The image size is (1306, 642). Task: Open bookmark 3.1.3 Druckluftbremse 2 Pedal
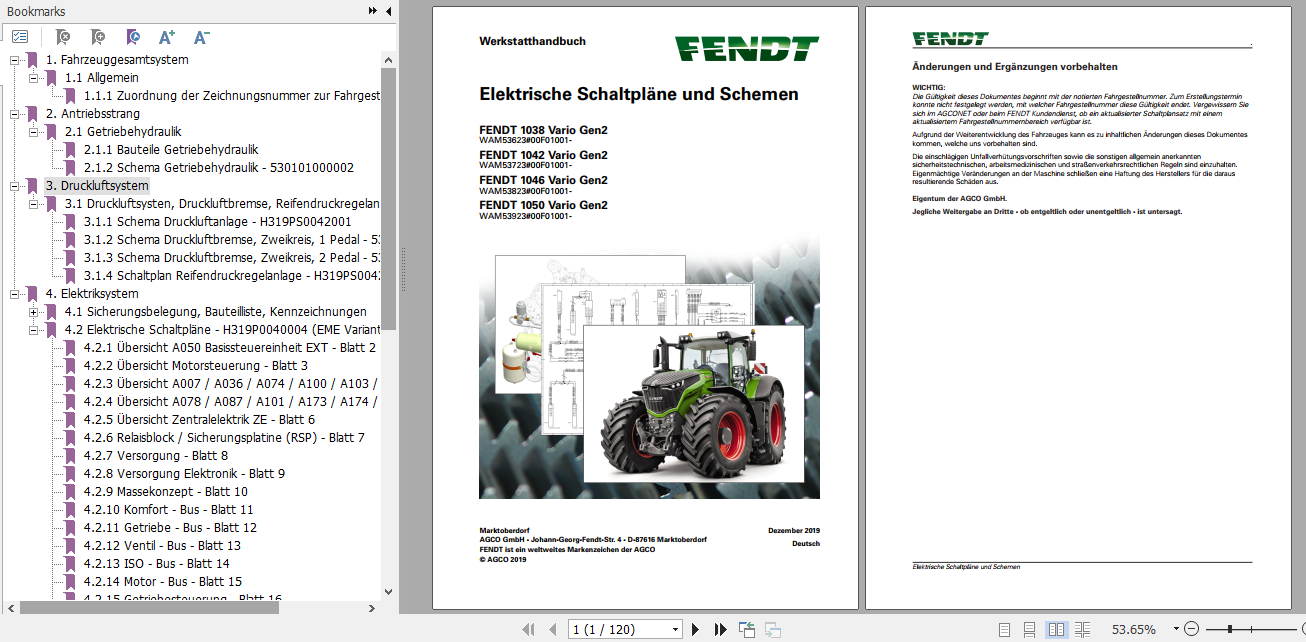pyautogui.click(x=232, y=258)
